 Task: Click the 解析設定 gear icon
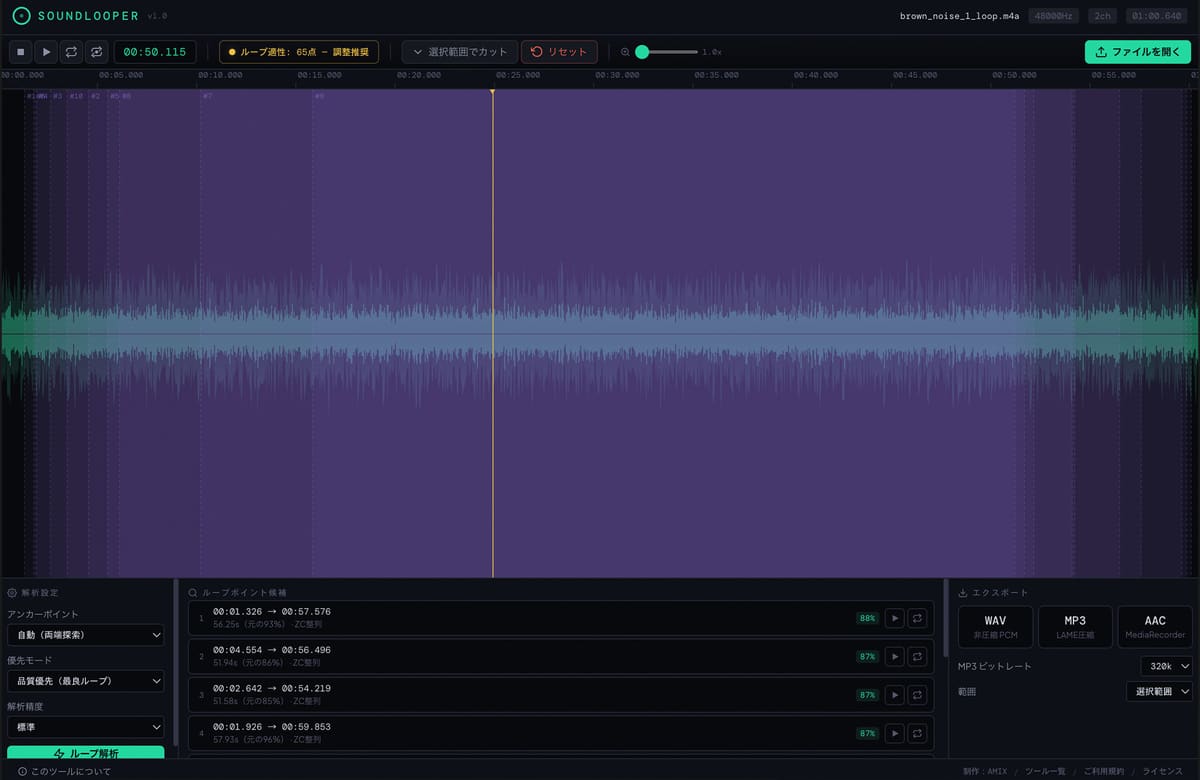click(x=12, y=593)
